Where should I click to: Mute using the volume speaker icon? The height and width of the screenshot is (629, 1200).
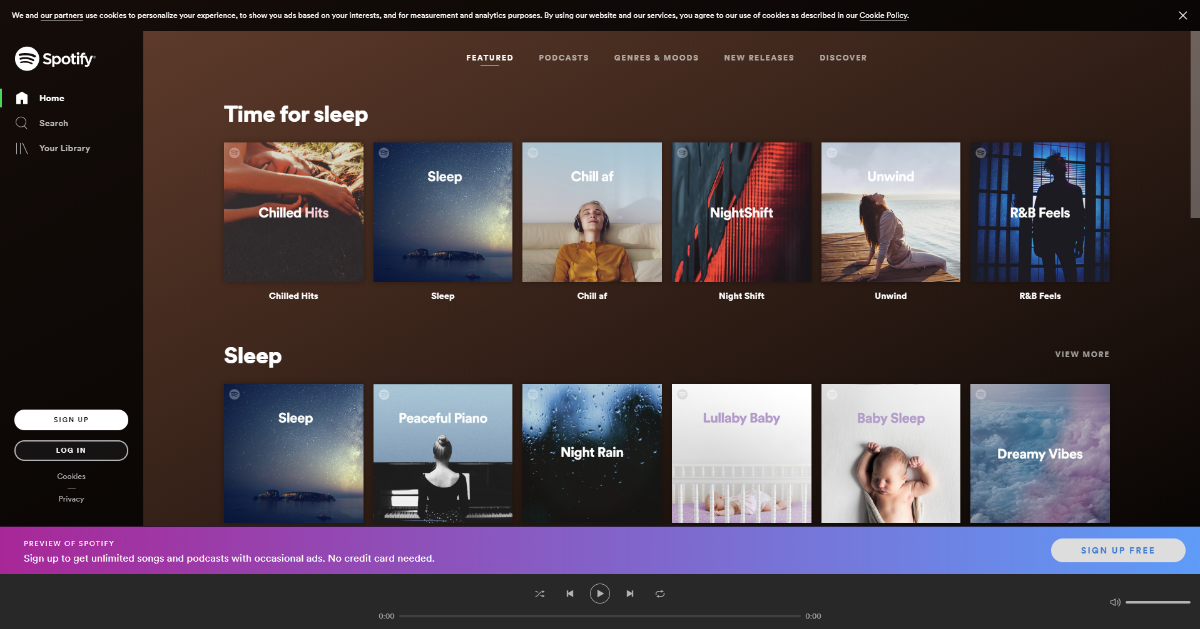[1115, 602]
